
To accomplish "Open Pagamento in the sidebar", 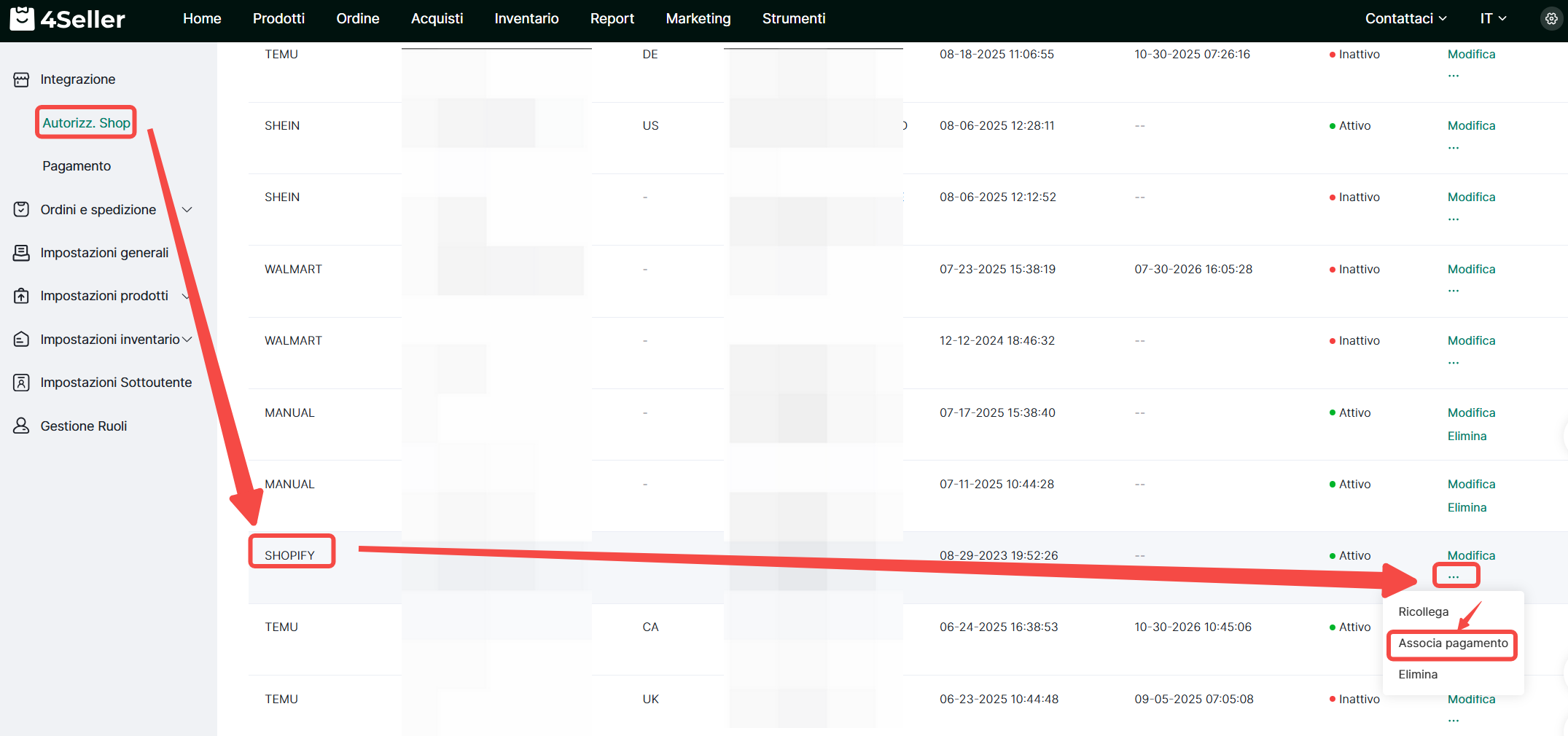I will pyautogui.click(x=77, y=166).
